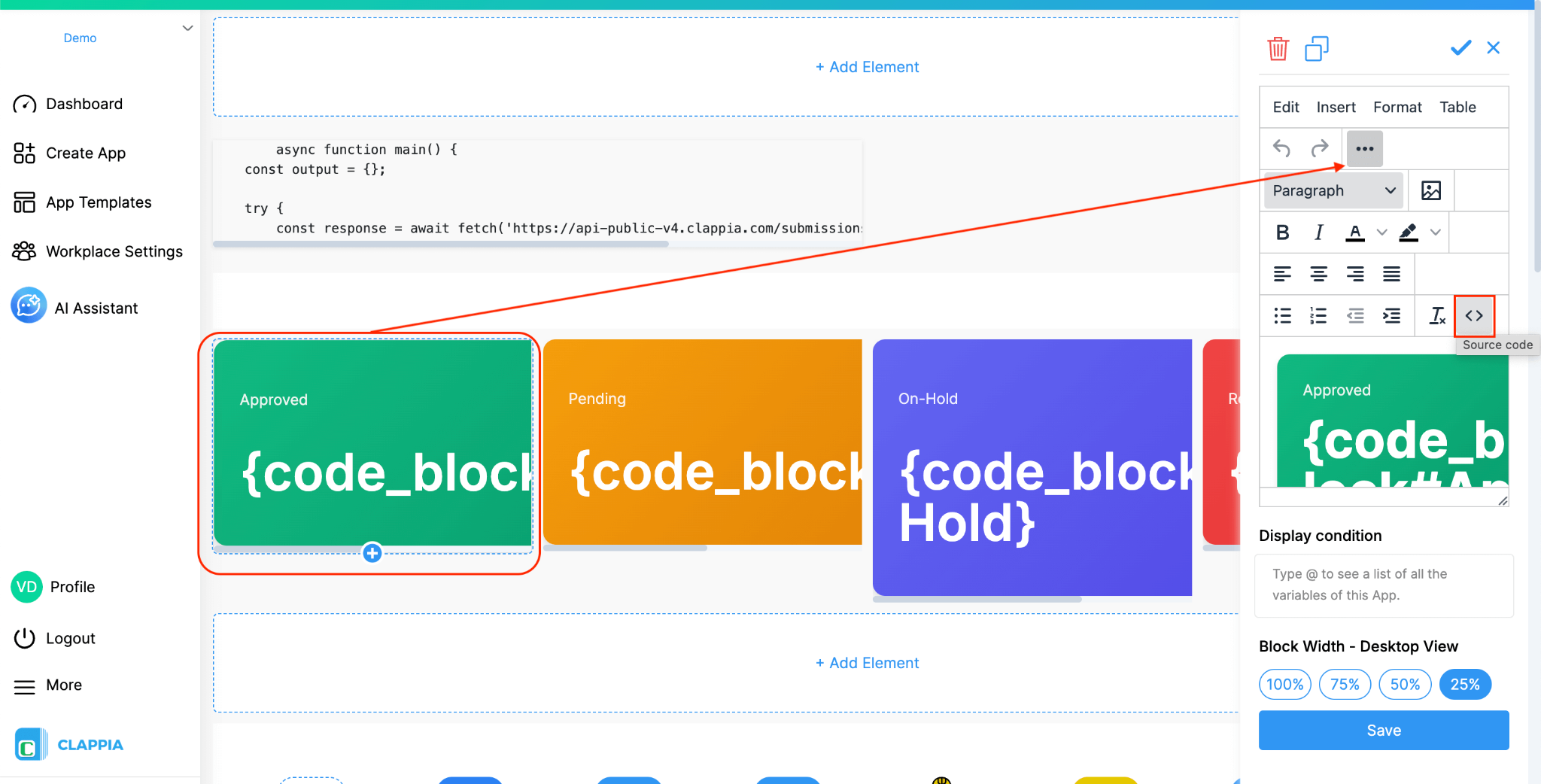The image size is (1541, 784).
Task: Toggle italic formatting
Action: tap(1318, 232)
